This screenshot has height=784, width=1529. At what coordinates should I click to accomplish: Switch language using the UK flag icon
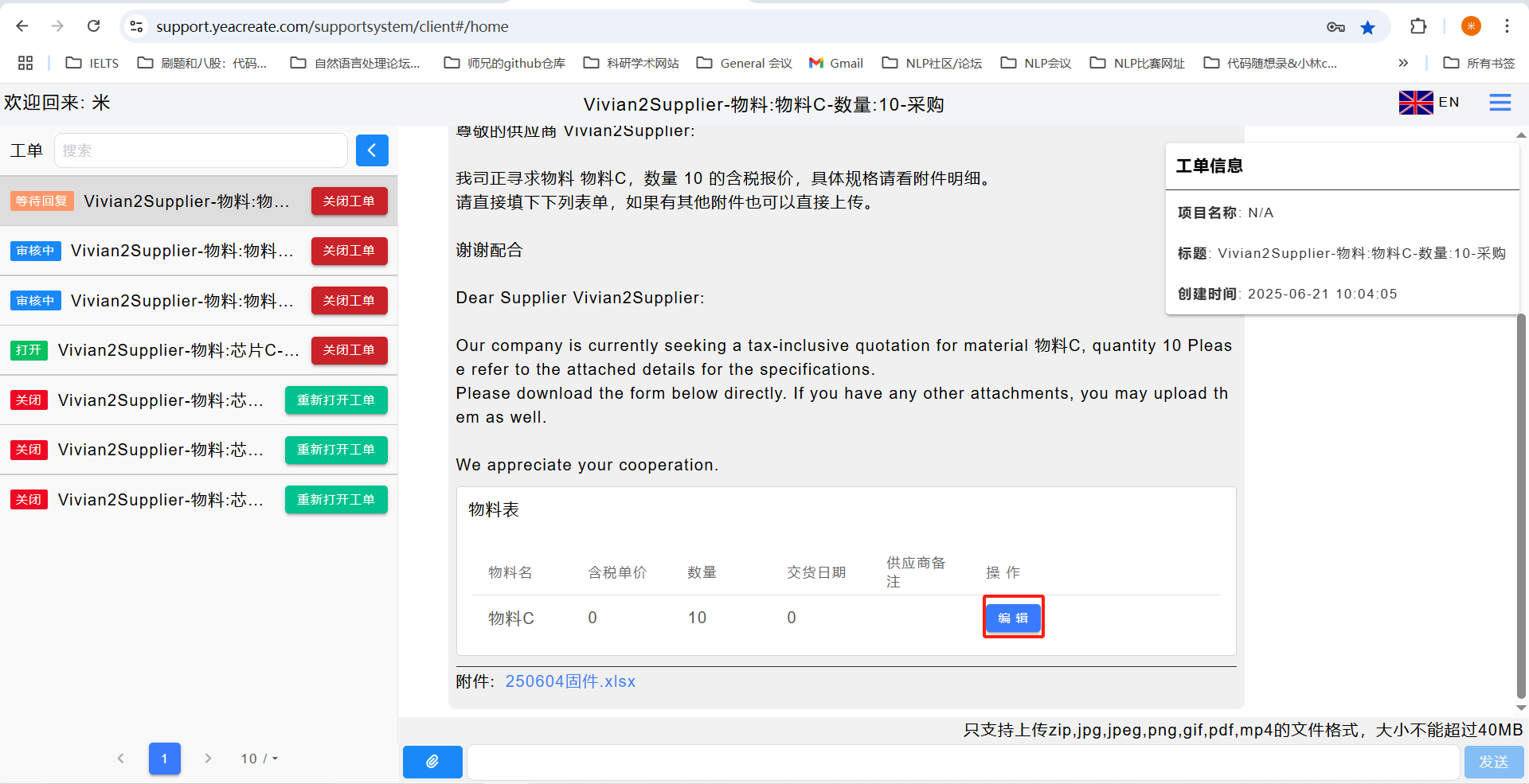(x=1415, y=103)
